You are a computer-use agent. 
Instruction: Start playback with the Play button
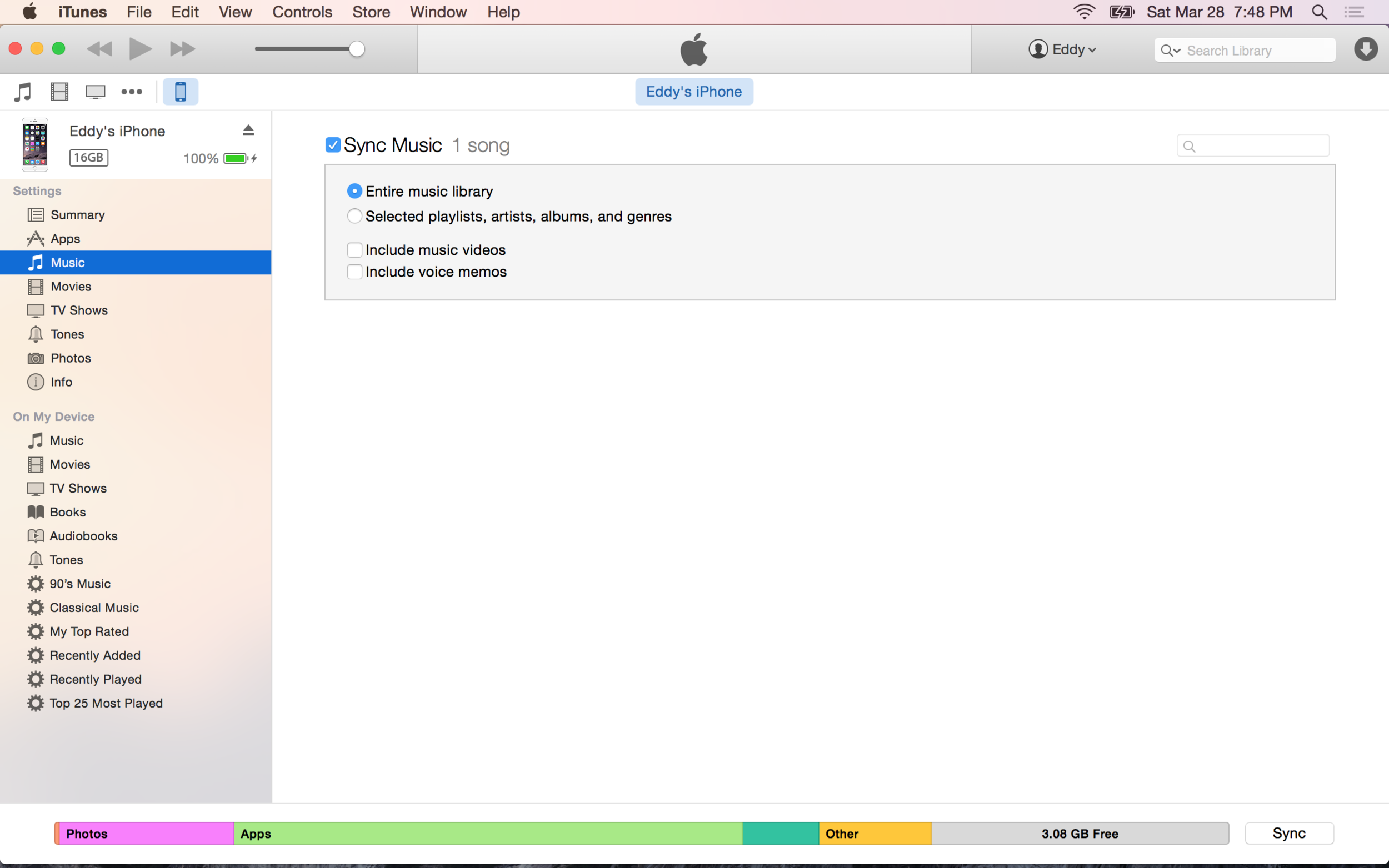pos(140,49)
